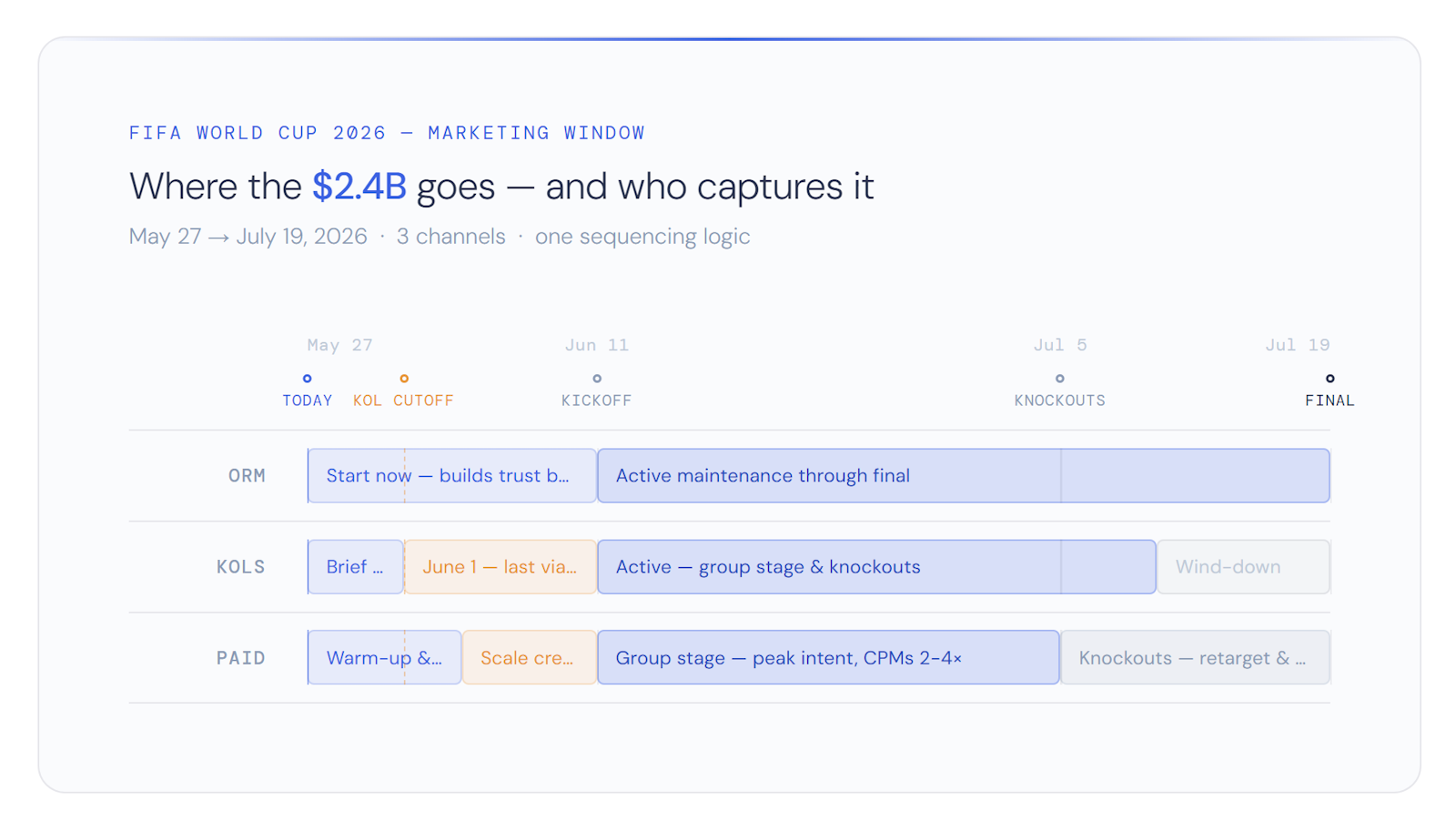Select the 'Wind-down' KOLs bar
This screenshot has width=1456, height=831.
click(x=1243, y=567)
